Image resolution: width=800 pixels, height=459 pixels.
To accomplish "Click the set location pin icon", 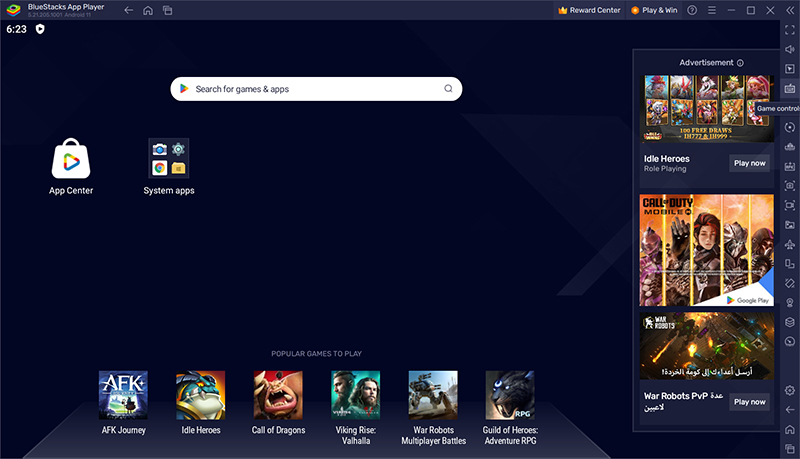I will click(789, 302).
